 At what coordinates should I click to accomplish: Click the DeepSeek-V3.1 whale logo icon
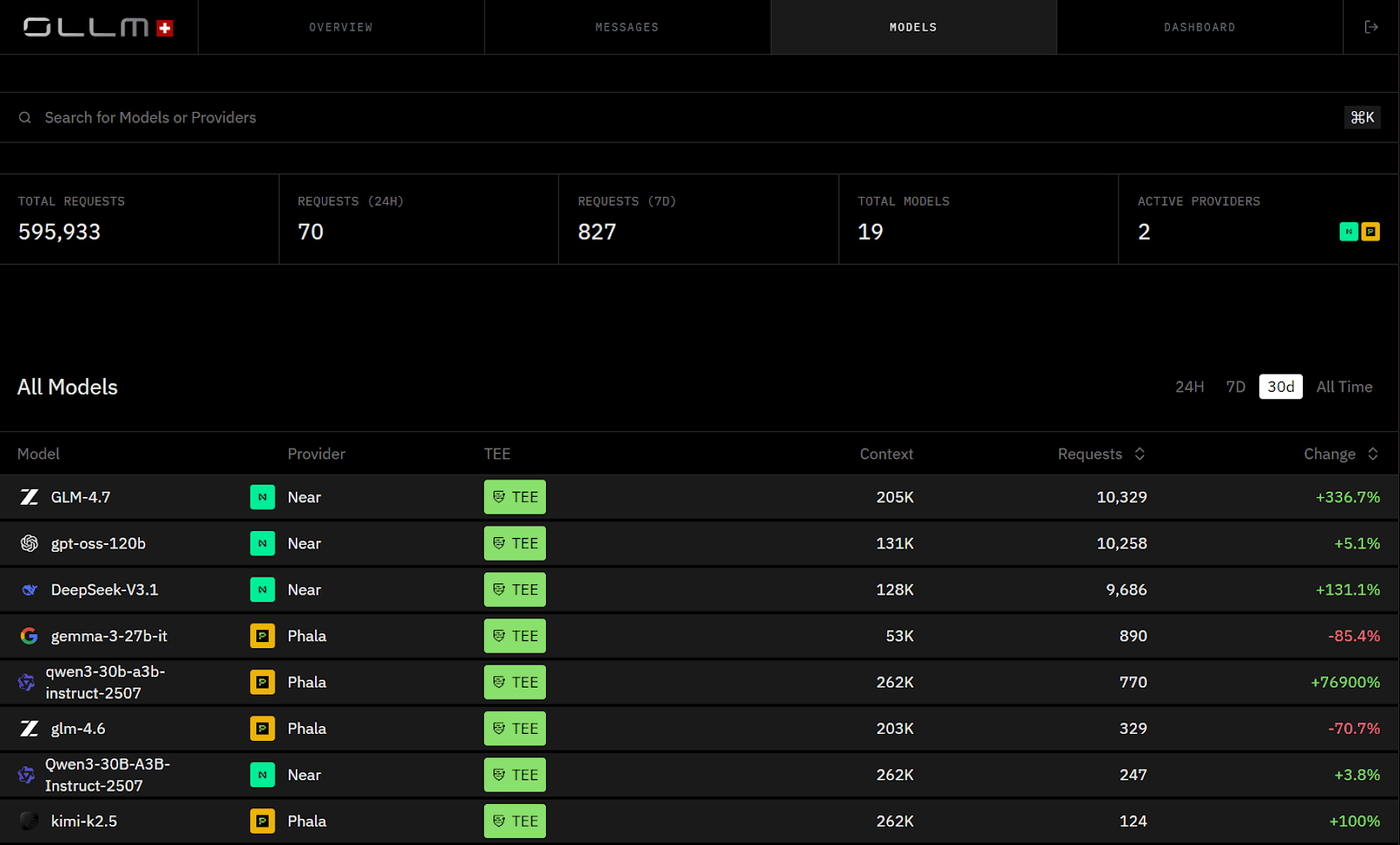click(x=29, y=590)
